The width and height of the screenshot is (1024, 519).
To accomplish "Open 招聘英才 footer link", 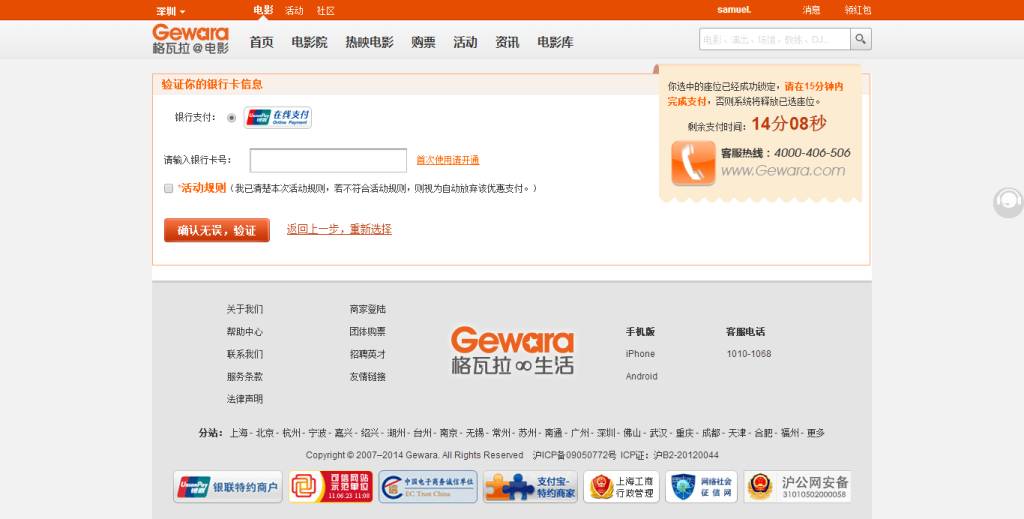I will click(368, 354).
